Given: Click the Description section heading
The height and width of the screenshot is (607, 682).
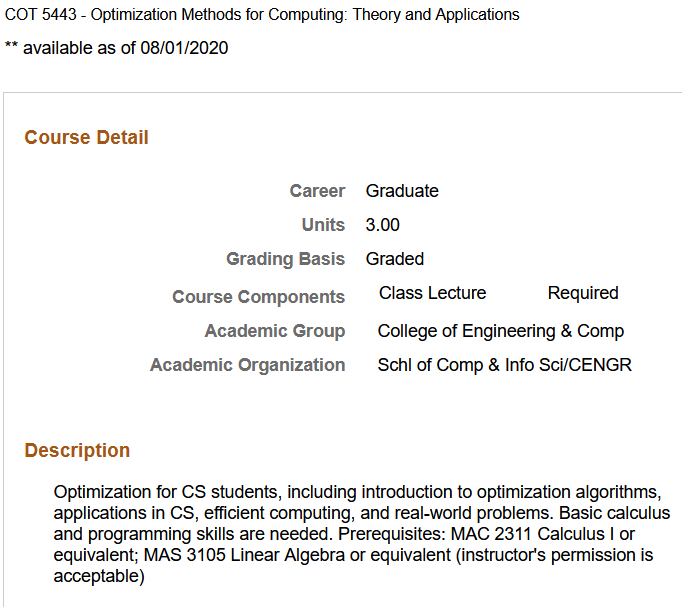Looking at the screenshot, I should tap(77, 451).
